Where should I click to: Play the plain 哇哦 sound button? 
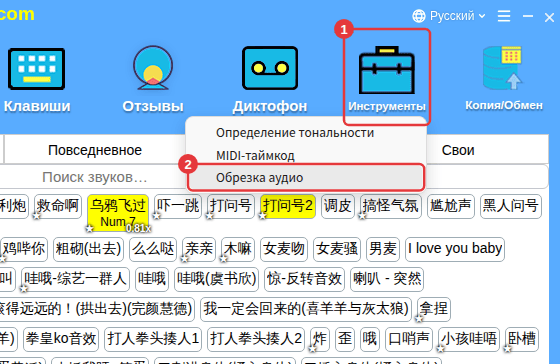(152, 279)
